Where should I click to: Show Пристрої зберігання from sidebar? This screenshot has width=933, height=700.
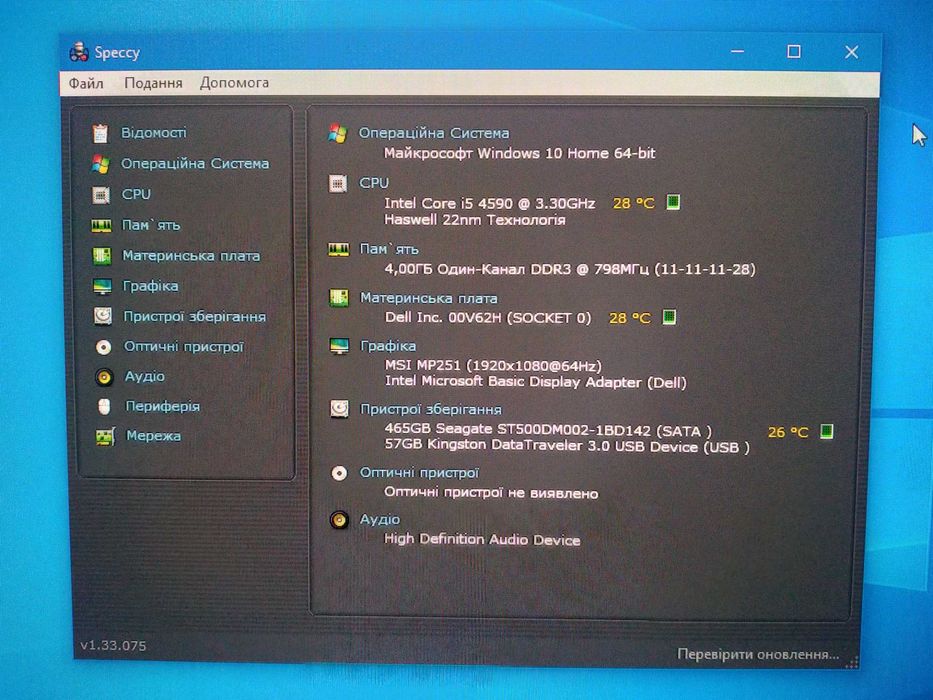[x=195, y=317]
